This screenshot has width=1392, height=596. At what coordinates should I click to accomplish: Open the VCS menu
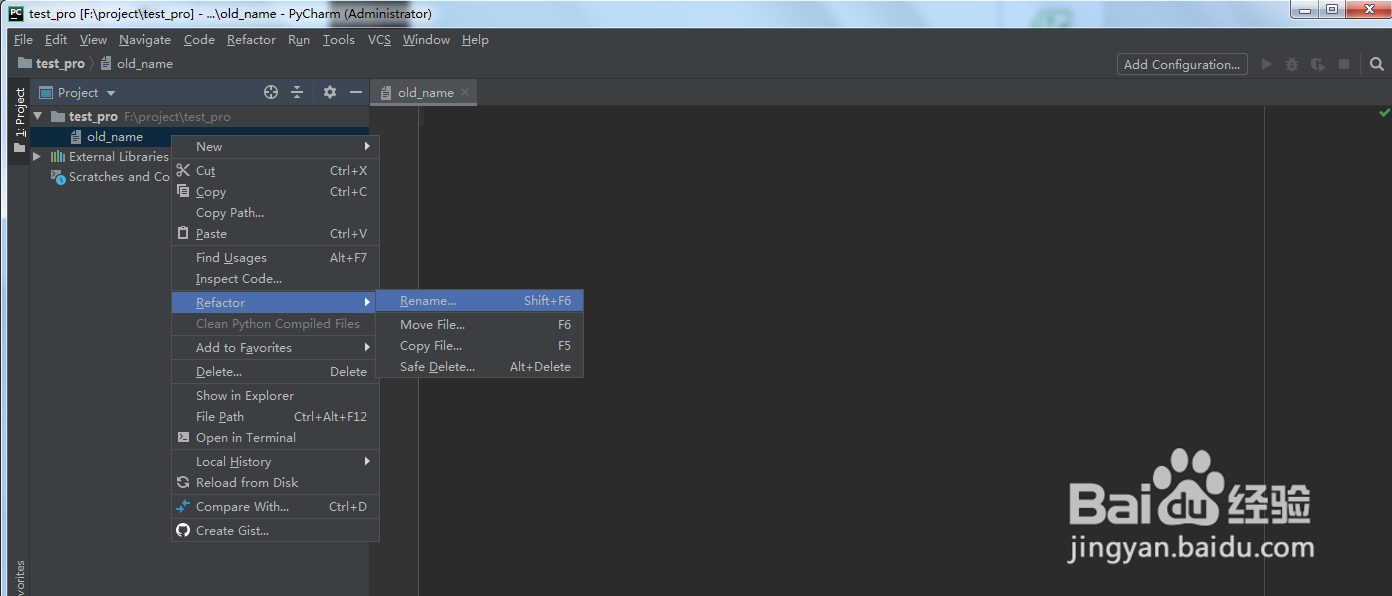tap(379, 40)
